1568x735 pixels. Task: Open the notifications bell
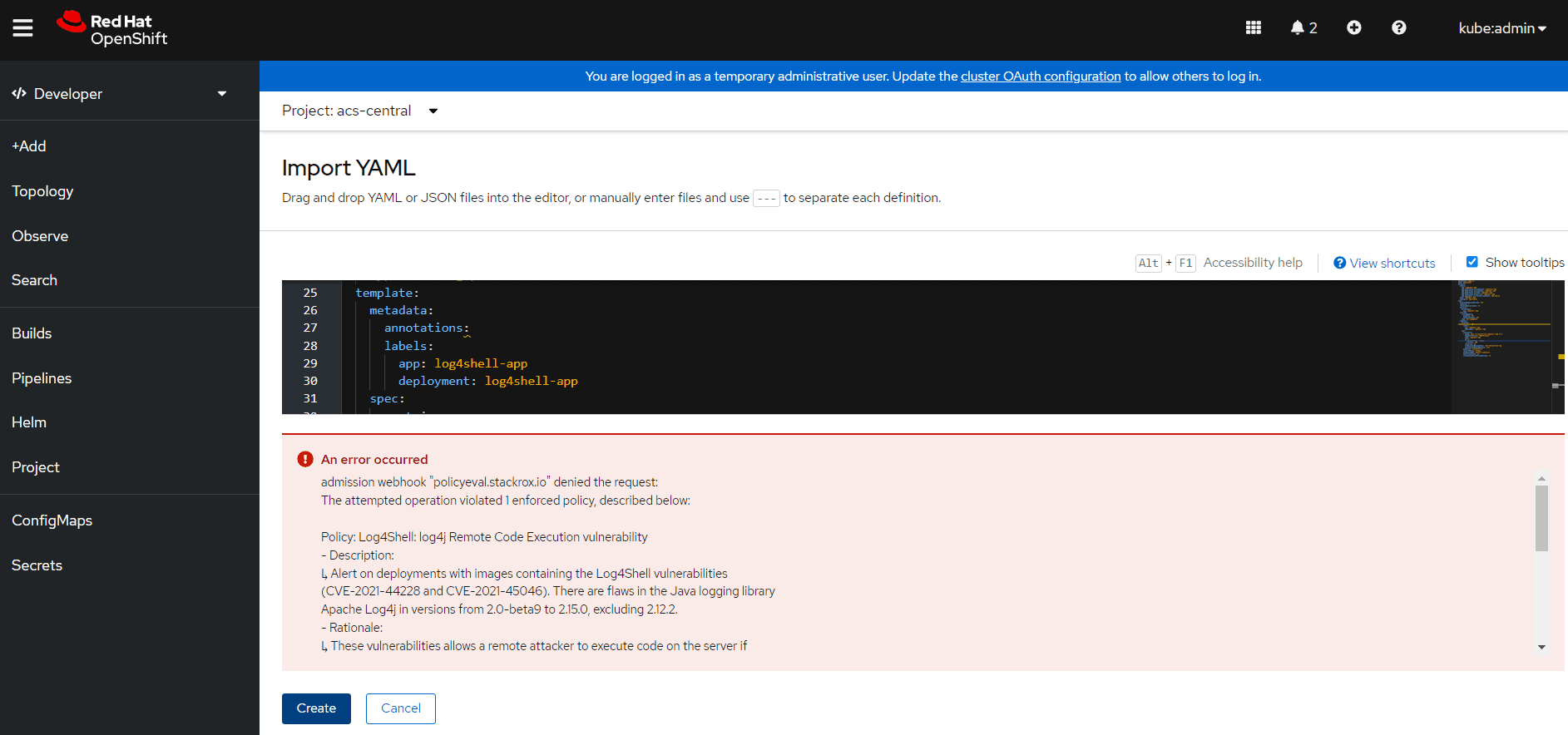[1303, 27]
